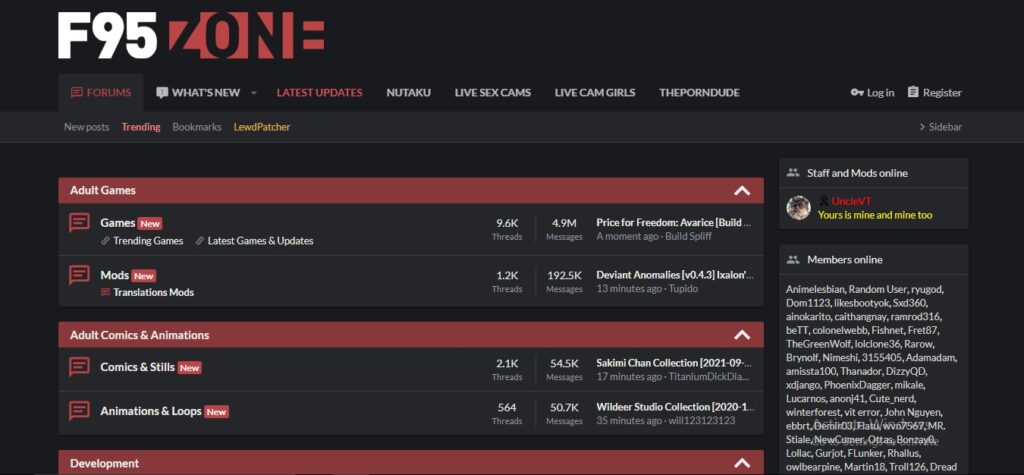Viewport: 1024px width, 475px height.
Task: Click the Translations Mods sub-forum icon
Action: tap(105, 292)
